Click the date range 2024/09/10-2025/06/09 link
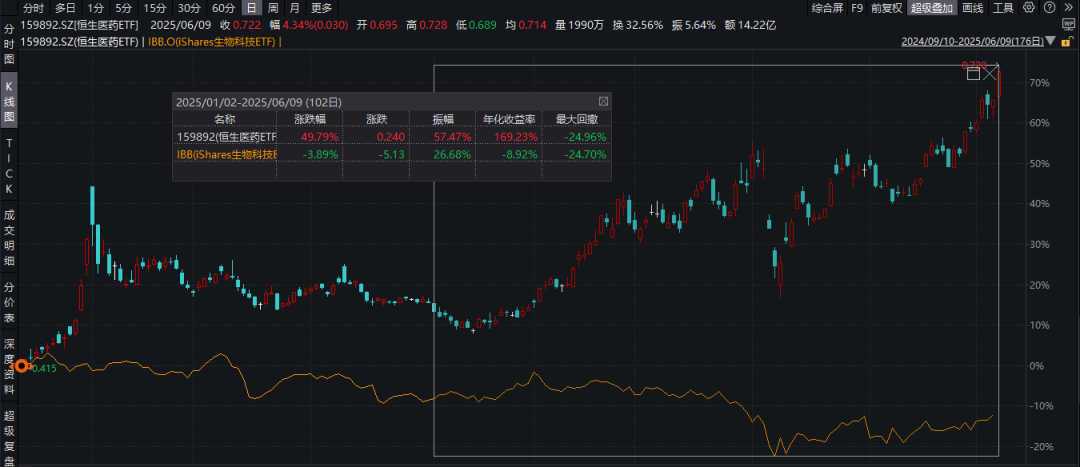This screenshot has height=467, width=1080. coord(973,41)
